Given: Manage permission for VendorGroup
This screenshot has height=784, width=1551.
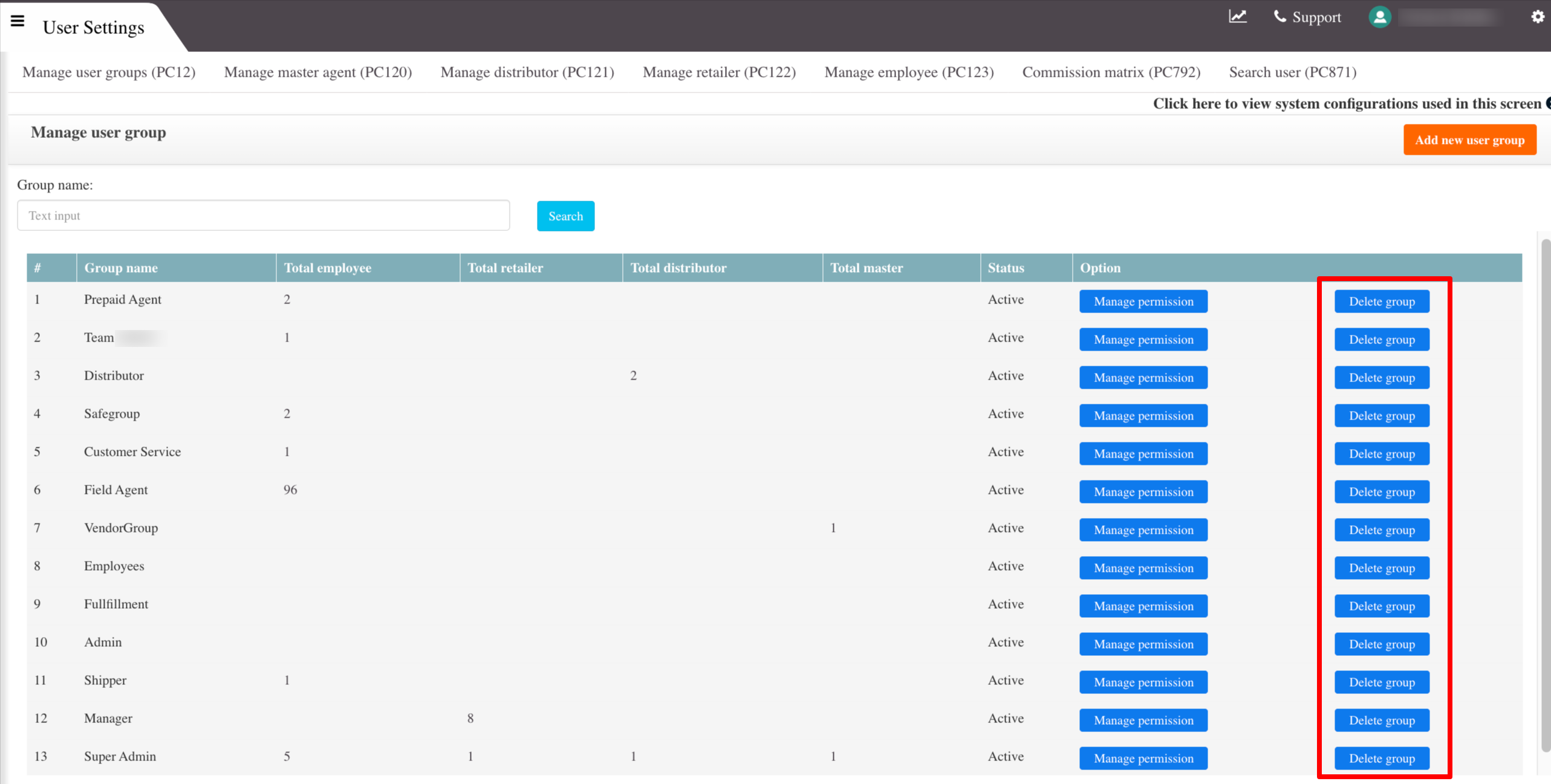Looking at the screenshot, I should 1143,530.
